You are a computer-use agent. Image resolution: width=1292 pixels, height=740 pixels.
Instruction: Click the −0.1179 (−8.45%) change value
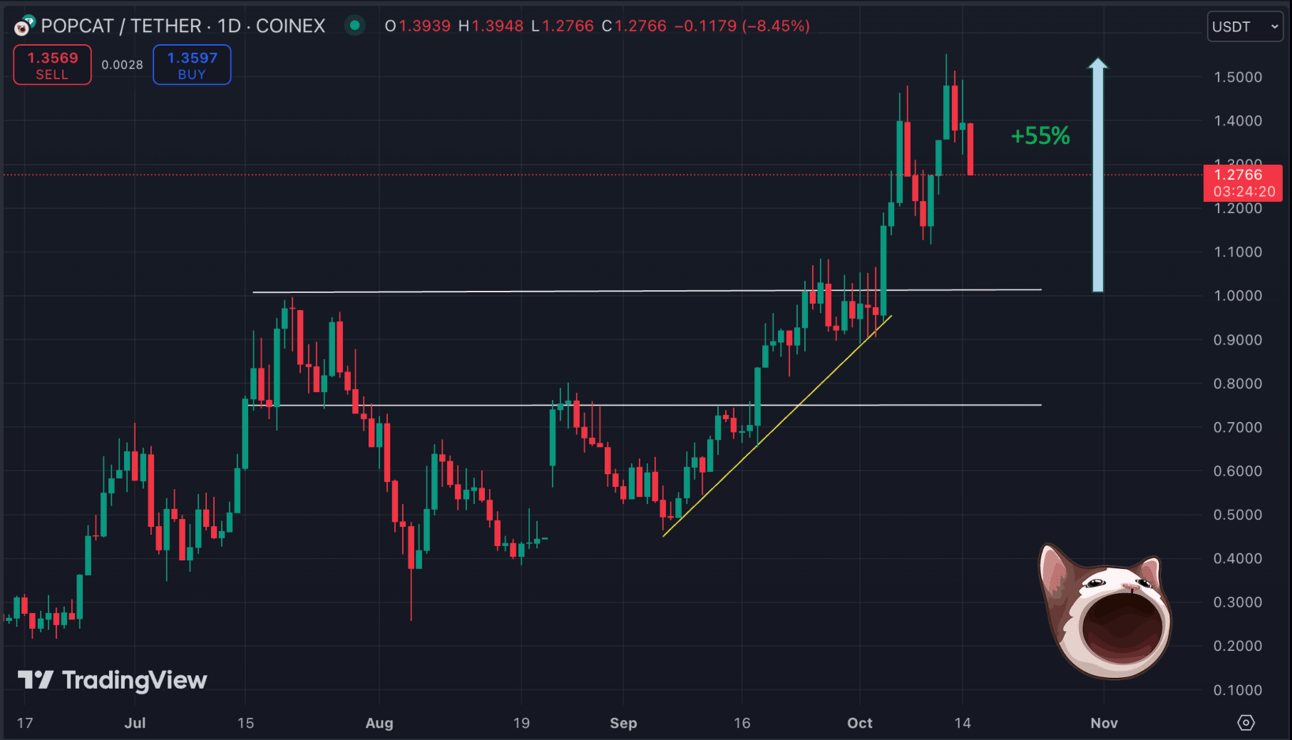click(742, 26)
